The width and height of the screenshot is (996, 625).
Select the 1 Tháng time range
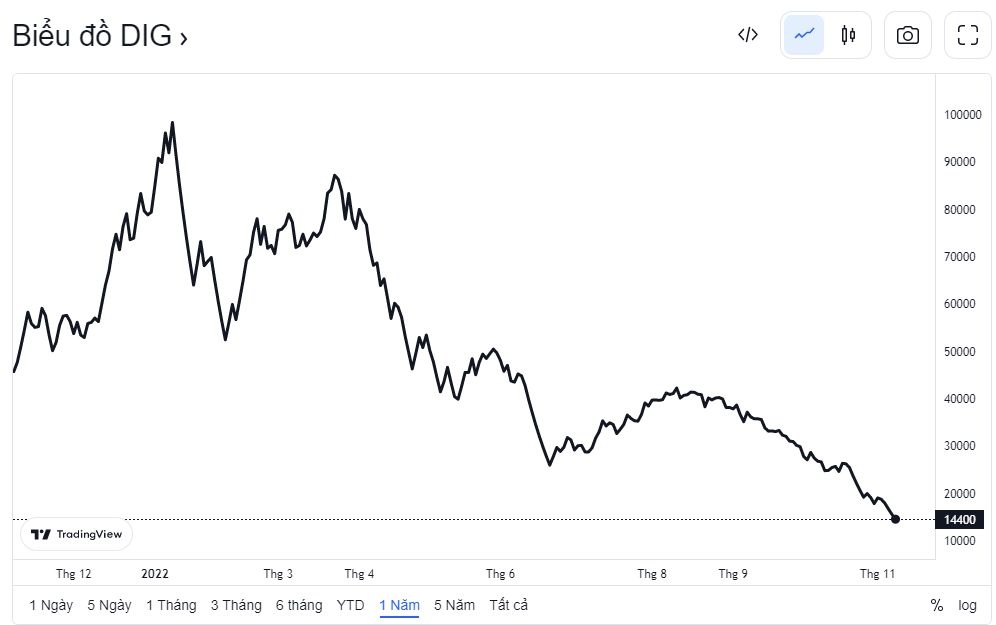171,605
